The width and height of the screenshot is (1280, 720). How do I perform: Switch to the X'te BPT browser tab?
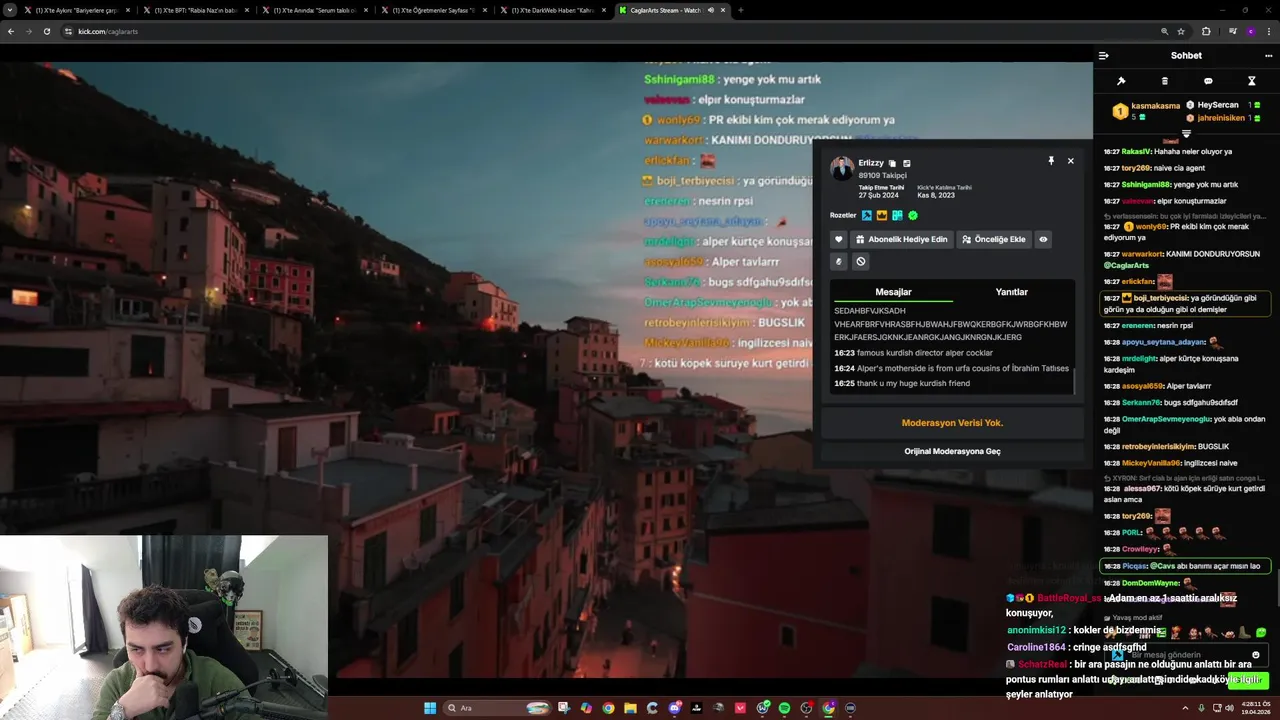194,10
